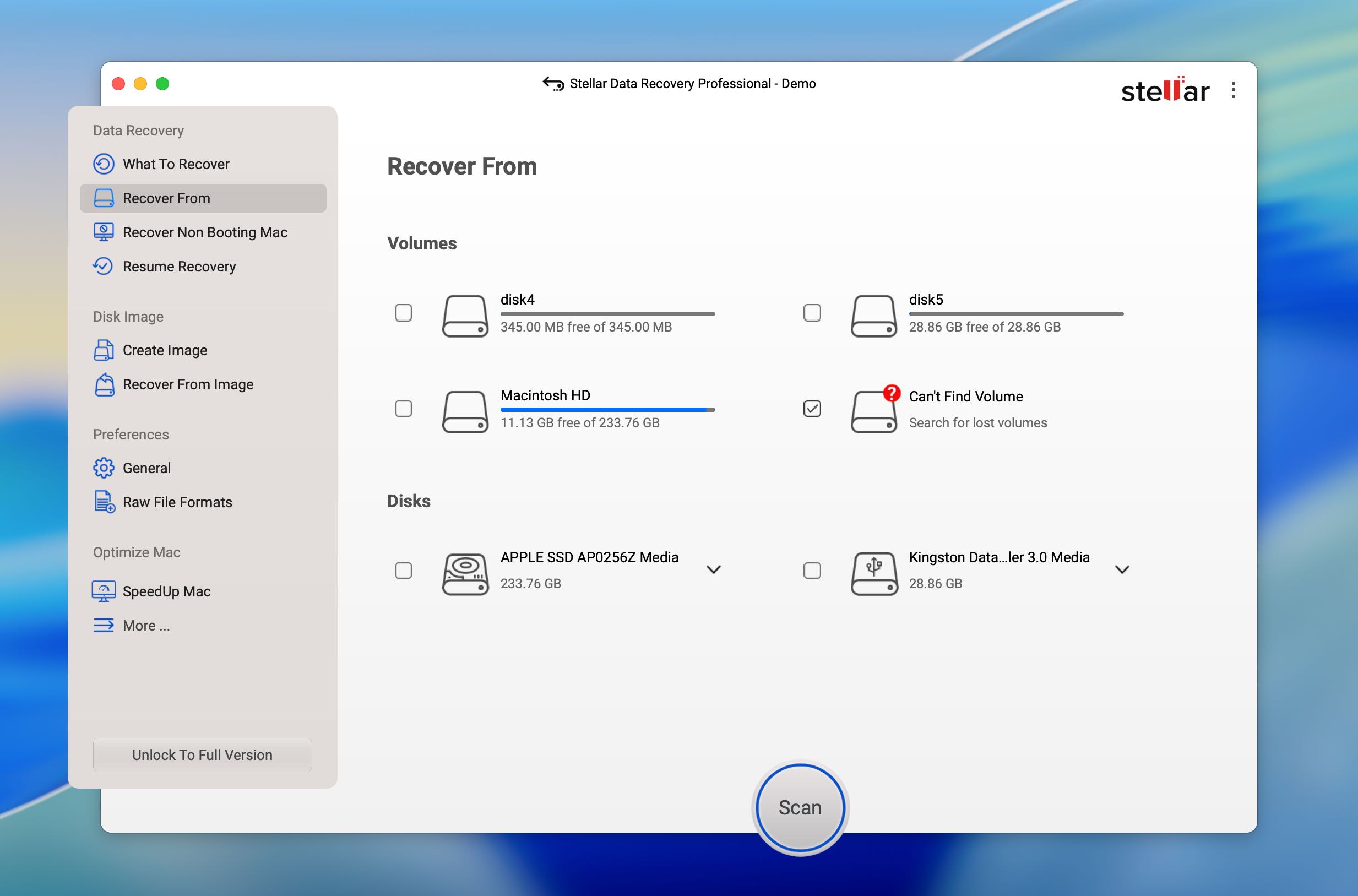
Task: Go to Resume Recovery
Action: click(203, 267)
